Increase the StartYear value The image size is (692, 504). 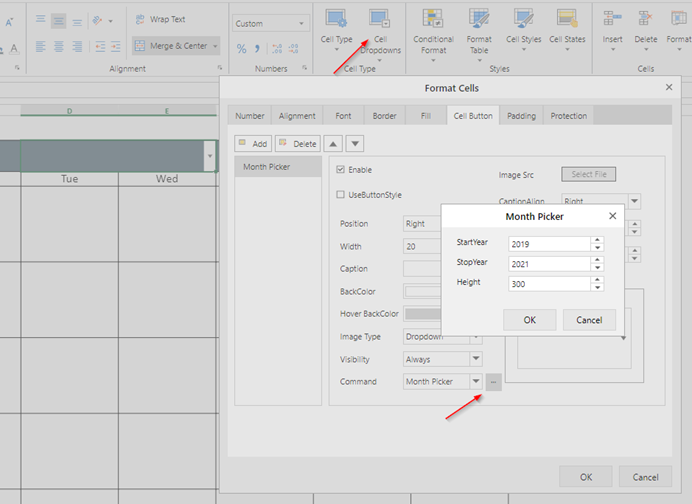coord(598,241)
